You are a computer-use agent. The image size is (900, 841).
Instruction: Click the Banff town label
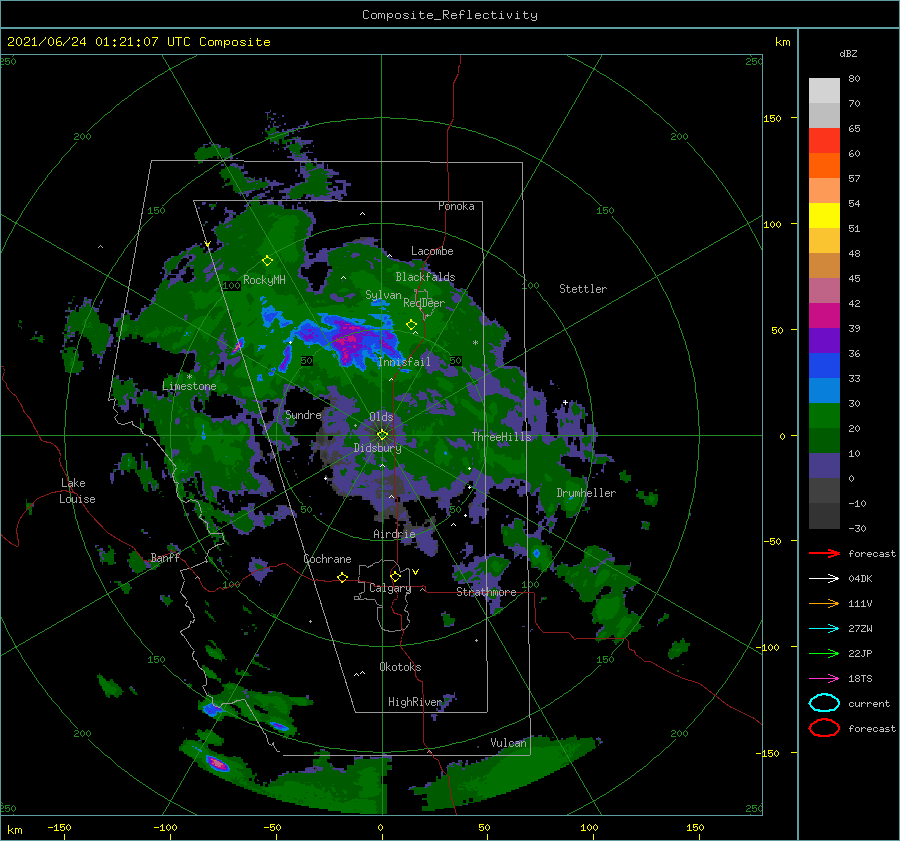[x=165, y=557]
